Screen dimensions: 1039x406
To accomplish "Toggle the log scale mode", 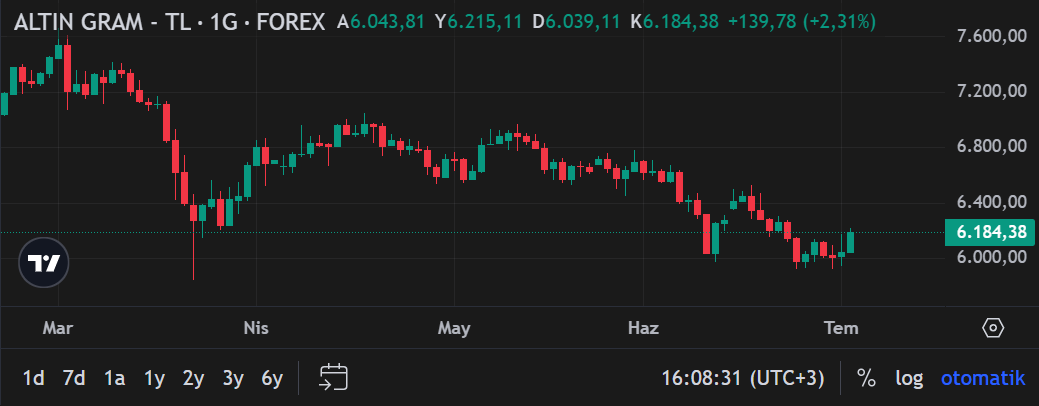I will pos(909,378).
